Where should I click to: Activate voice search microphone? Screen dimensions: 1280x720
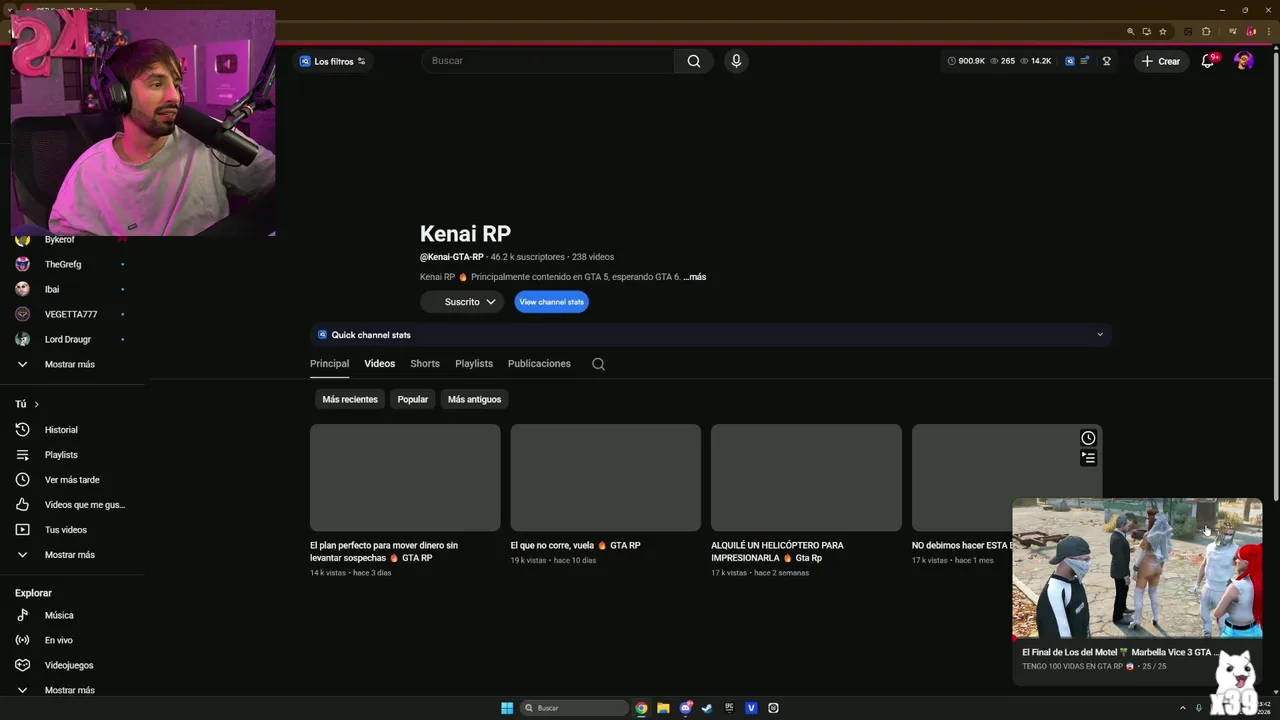[x=736, y=61]
